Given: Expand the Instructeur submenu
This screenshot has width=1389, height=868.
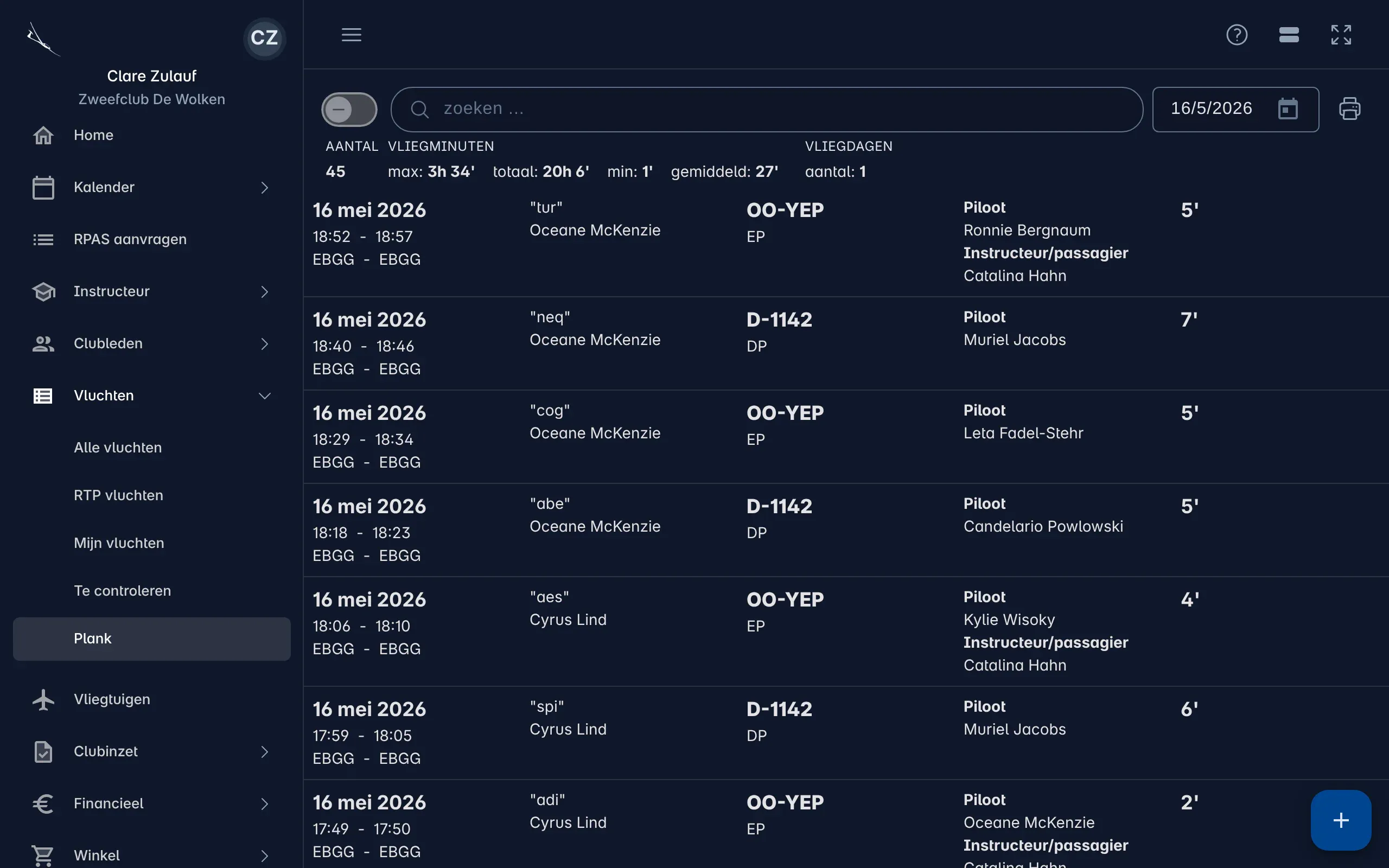Looking at the screenshot, I should click(151, 292).
